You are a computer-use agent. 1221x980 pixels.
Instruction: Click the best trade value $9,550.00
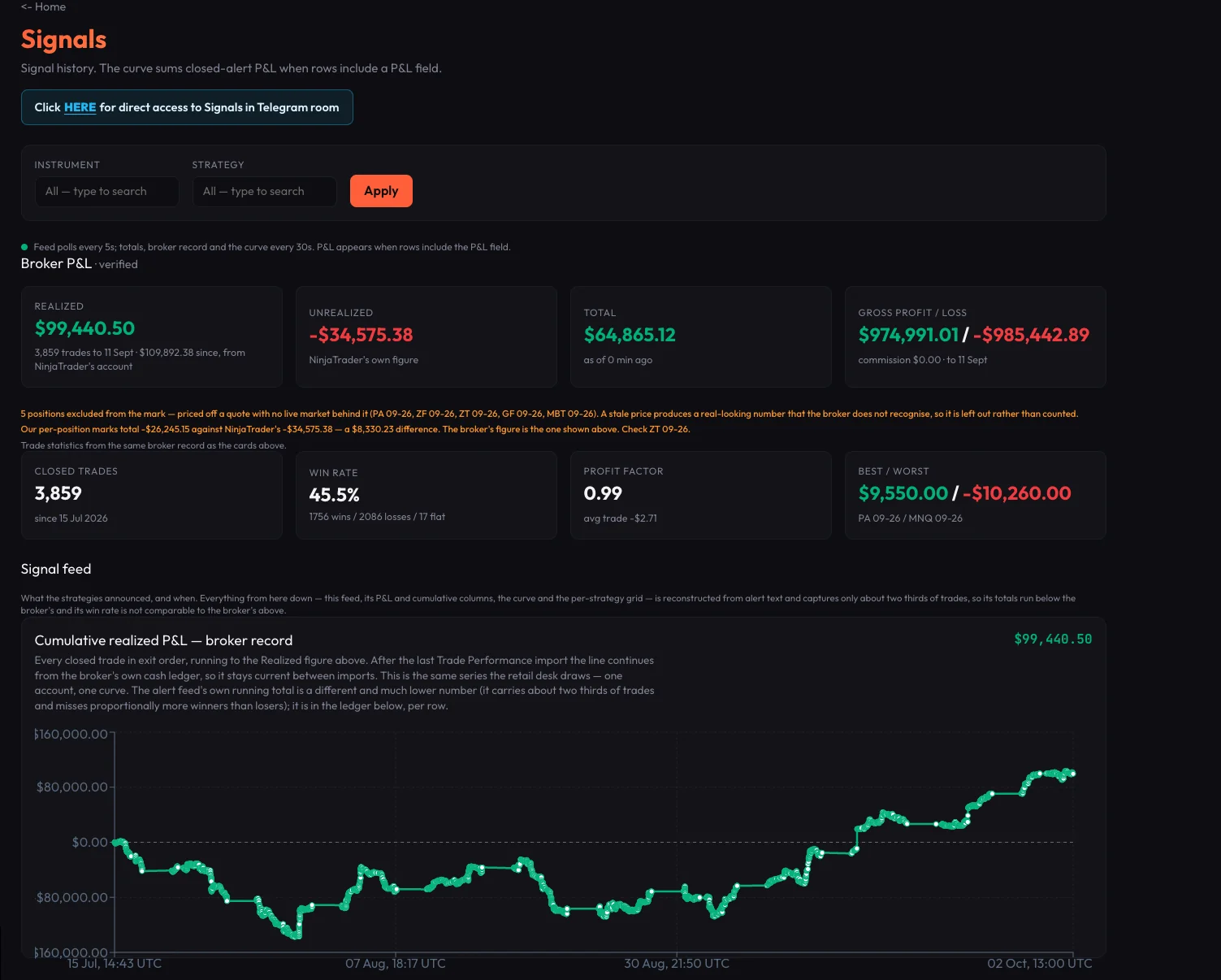tap(903, 493)
